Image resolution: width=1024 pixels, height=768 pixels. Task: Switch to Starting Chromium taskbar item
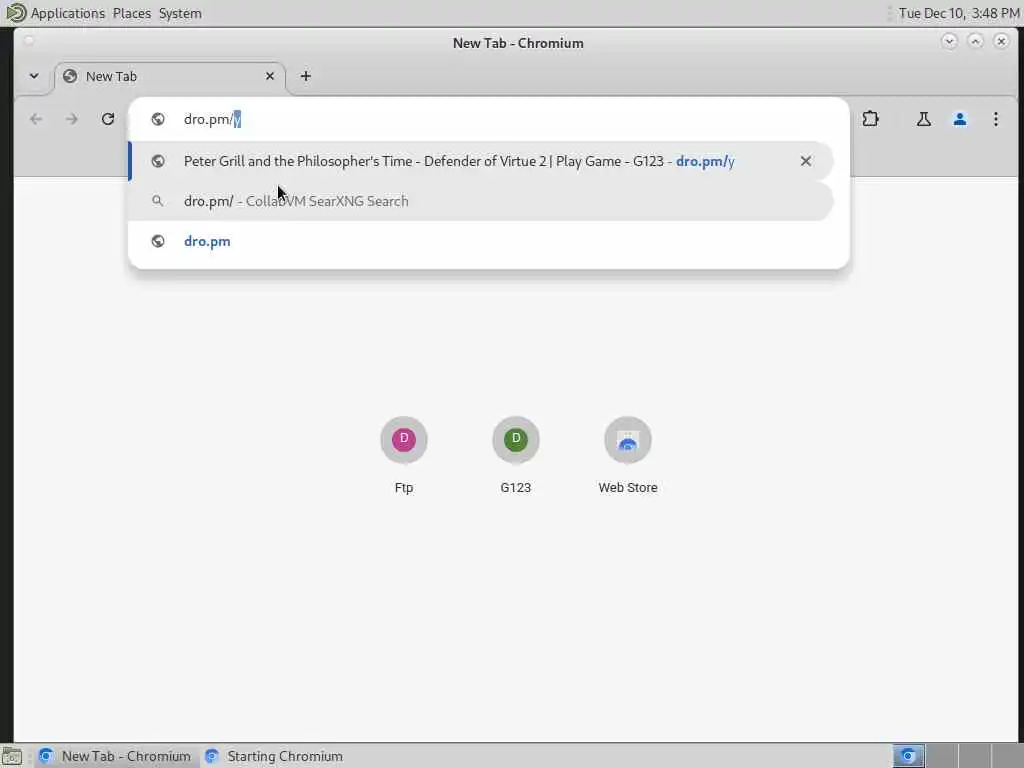(274, 756)
